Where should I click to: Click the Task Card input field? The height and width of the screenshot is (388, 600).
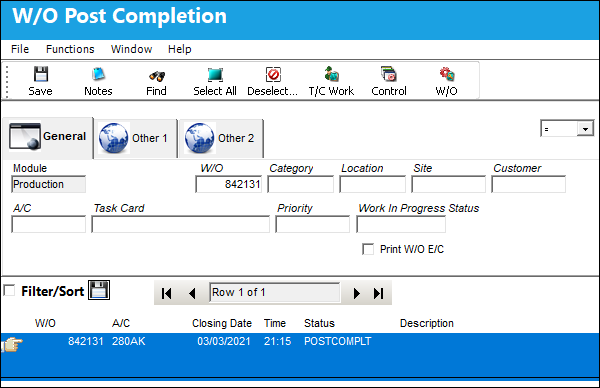click(181, 224)
